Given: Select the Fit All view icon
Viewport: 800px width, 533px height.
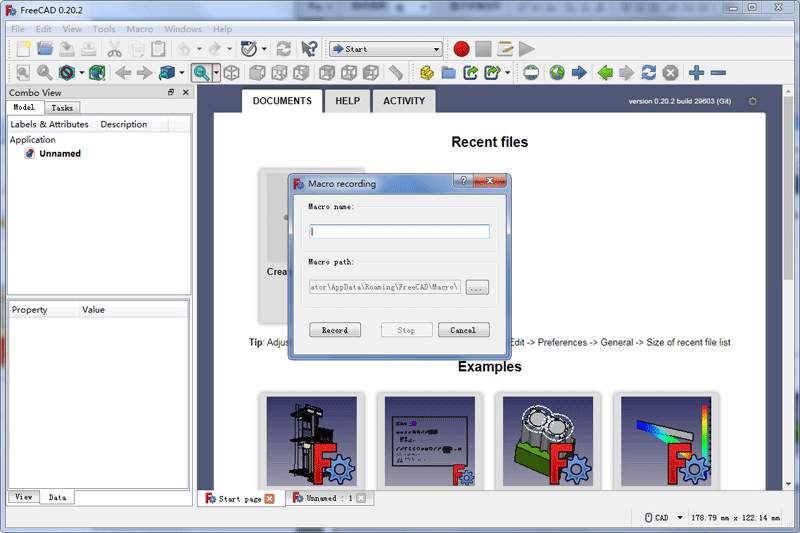Looking at the screenshot, I should (x=22, y=73).
